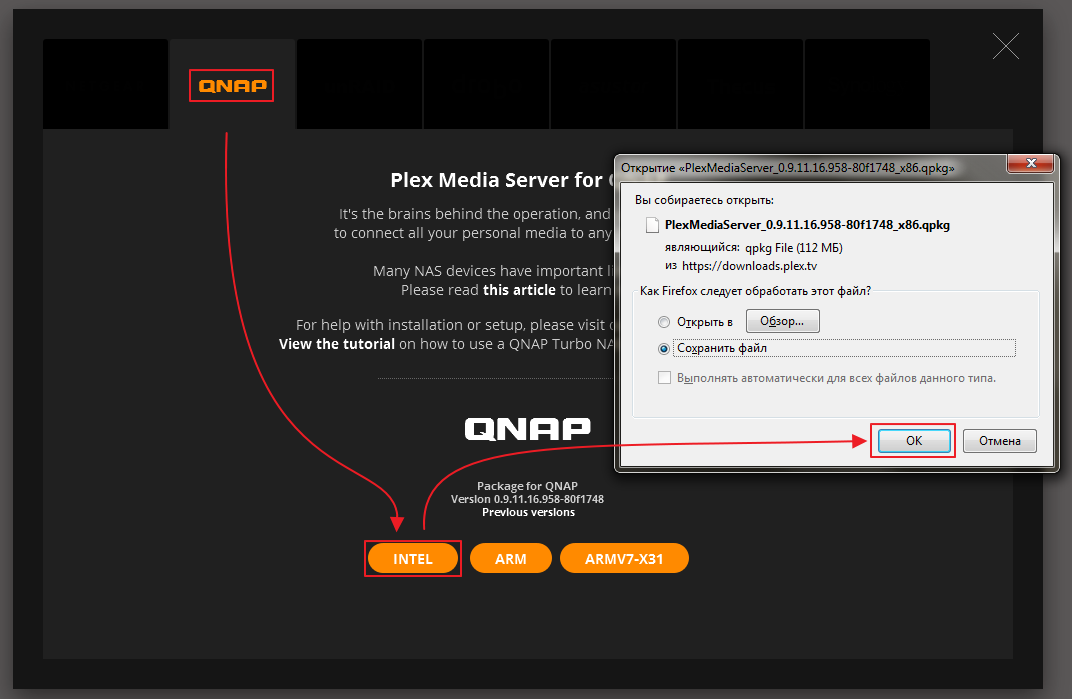1072x699 pixels.
Task: Click 'Version 0.9.11.16.958-80f1748' text
Action: pos(527,499)
